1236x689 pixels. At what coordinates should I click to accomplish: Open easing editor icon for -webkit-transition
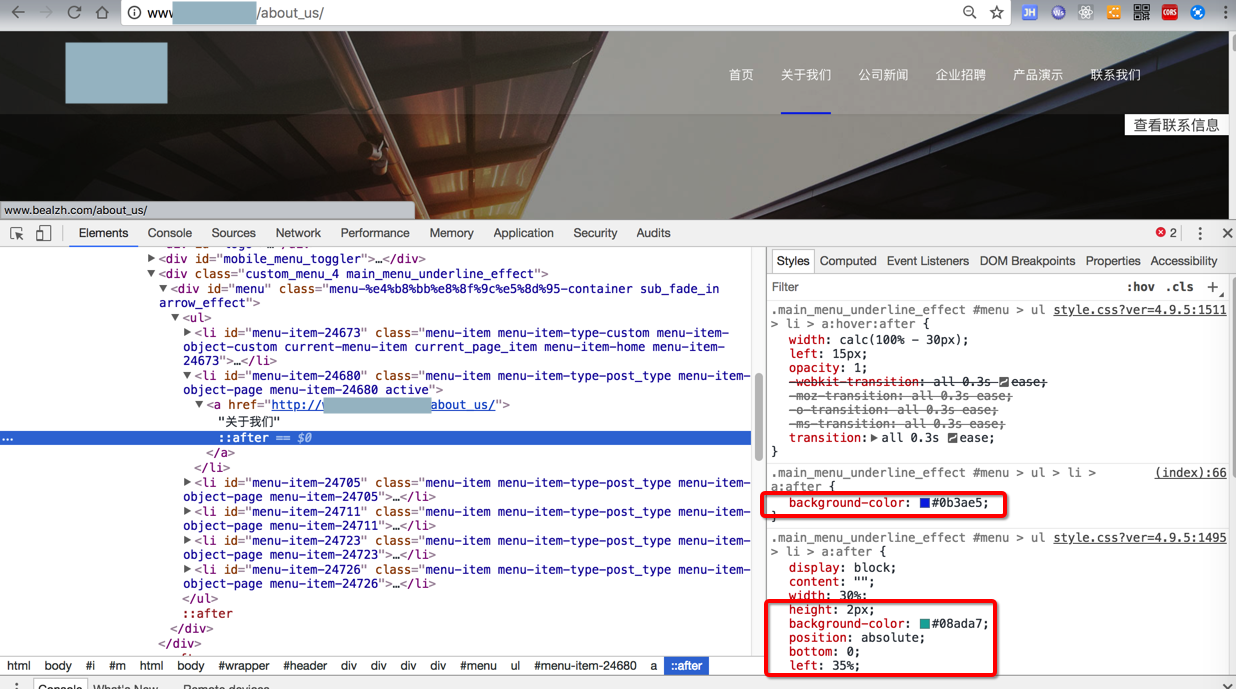pos(1004,382)
